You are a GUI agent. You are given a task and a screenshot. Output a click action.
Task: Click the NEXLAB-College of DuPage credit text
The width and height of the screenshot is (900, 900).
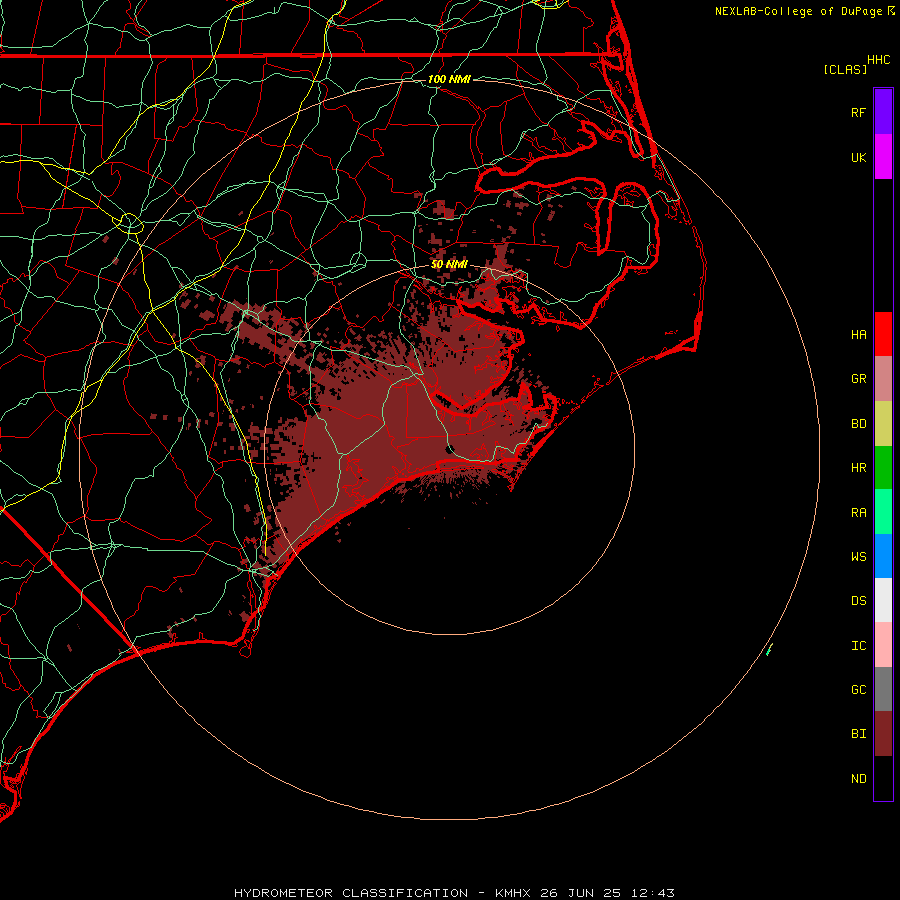click(x=798, y=11)
